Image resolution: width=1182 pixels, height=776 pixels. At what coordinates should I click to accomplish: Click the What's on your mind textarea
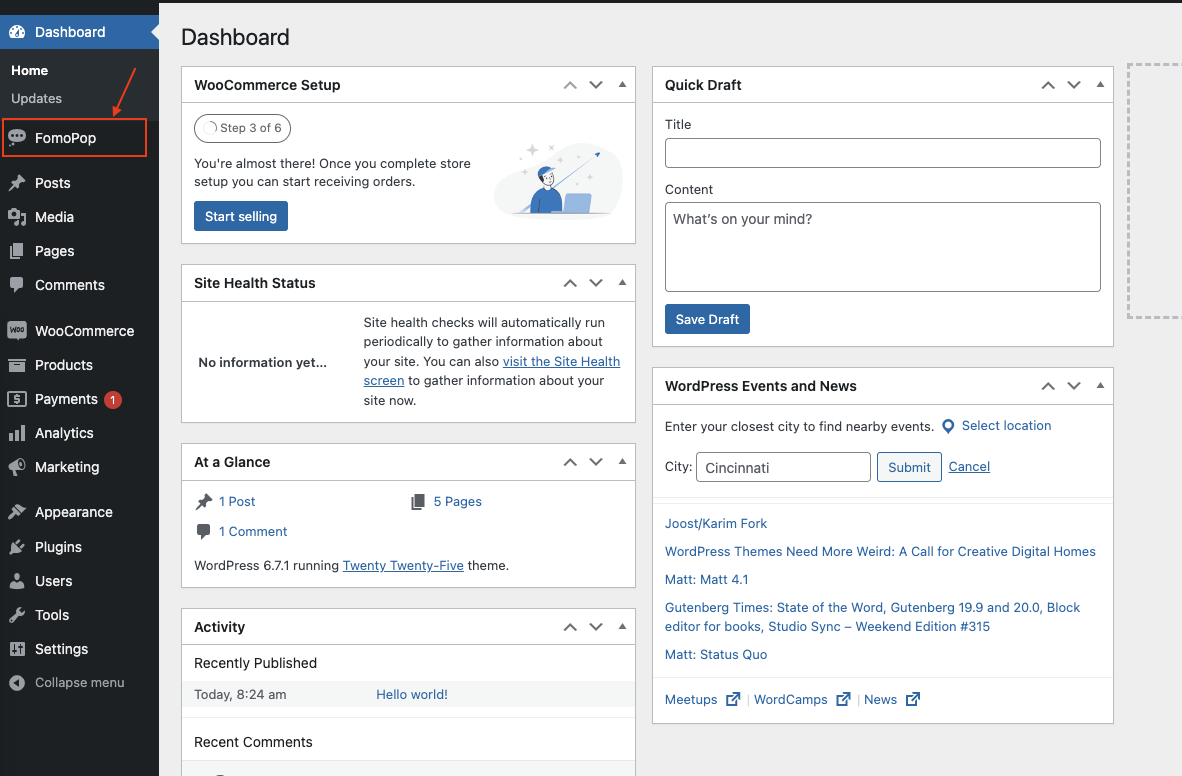[883, 247]
